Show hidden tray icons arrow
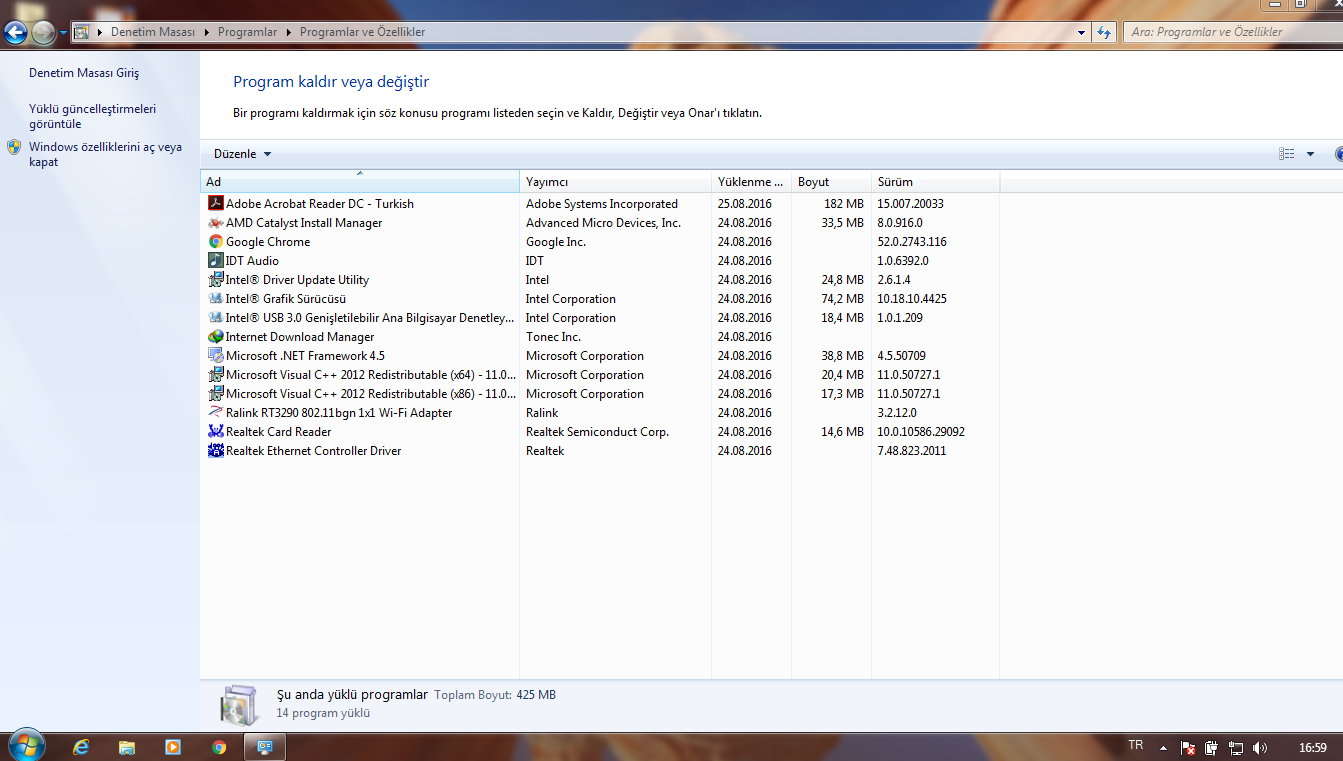Image resolution: width=1343 pixels, height=761 pixels. (1163, 747)
